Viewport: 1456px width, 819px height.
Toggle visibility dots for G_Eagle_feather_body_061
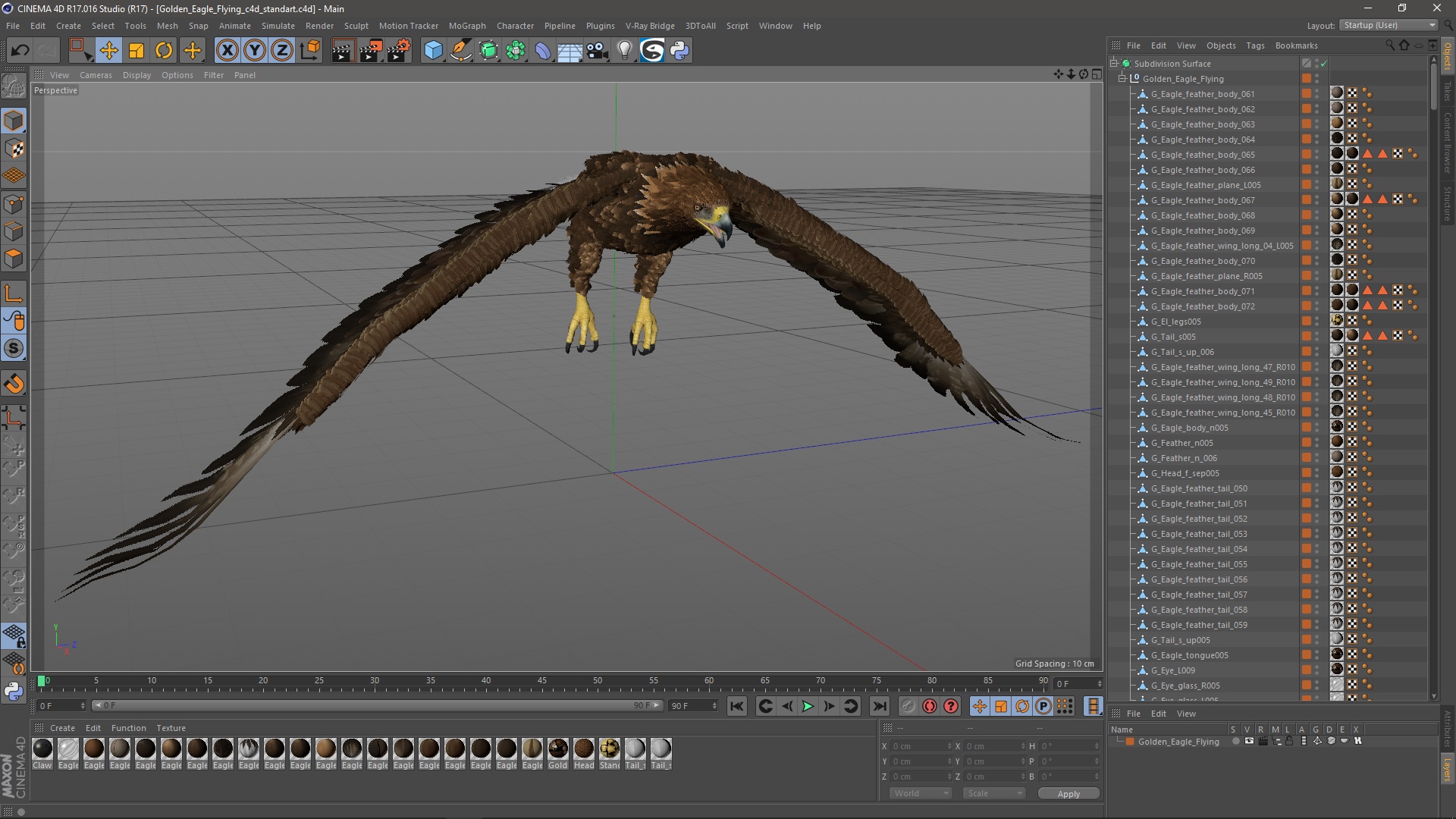pos(1317,94)
